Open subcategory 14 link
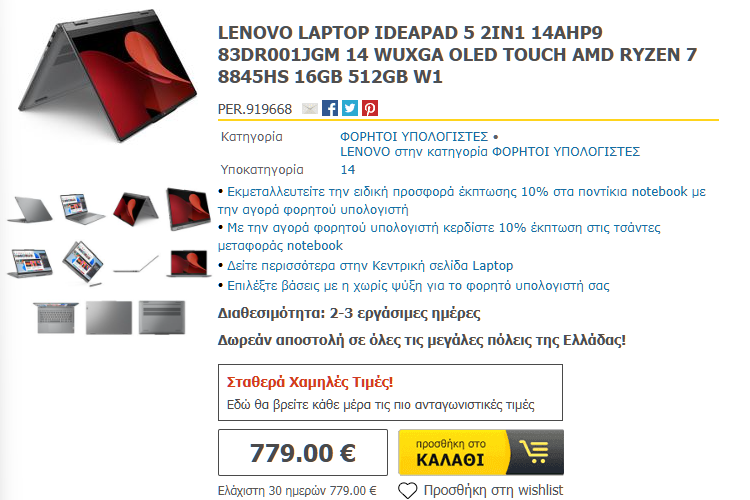750x500 pixels. pyautogui.click(x=348, y=169)
